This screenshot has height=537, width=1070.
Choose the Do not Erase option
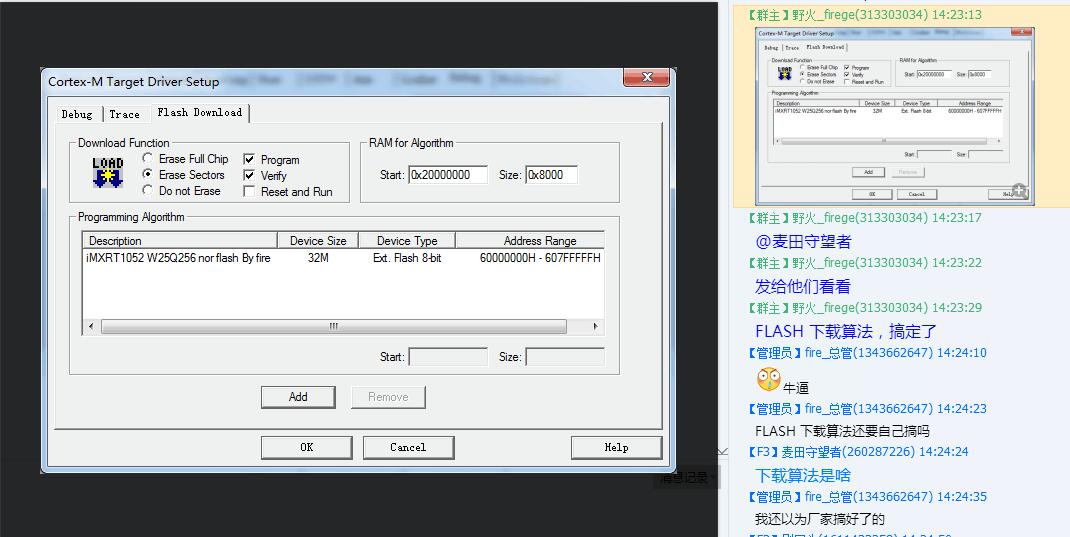tap(148, 191)
